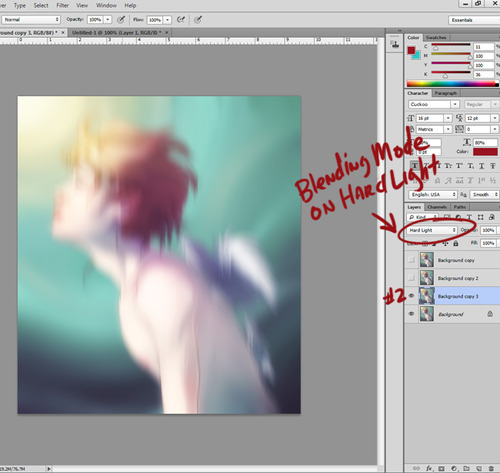Open the Select menu
The height and width of the screenshot is (473, 500).
(41, 5)
